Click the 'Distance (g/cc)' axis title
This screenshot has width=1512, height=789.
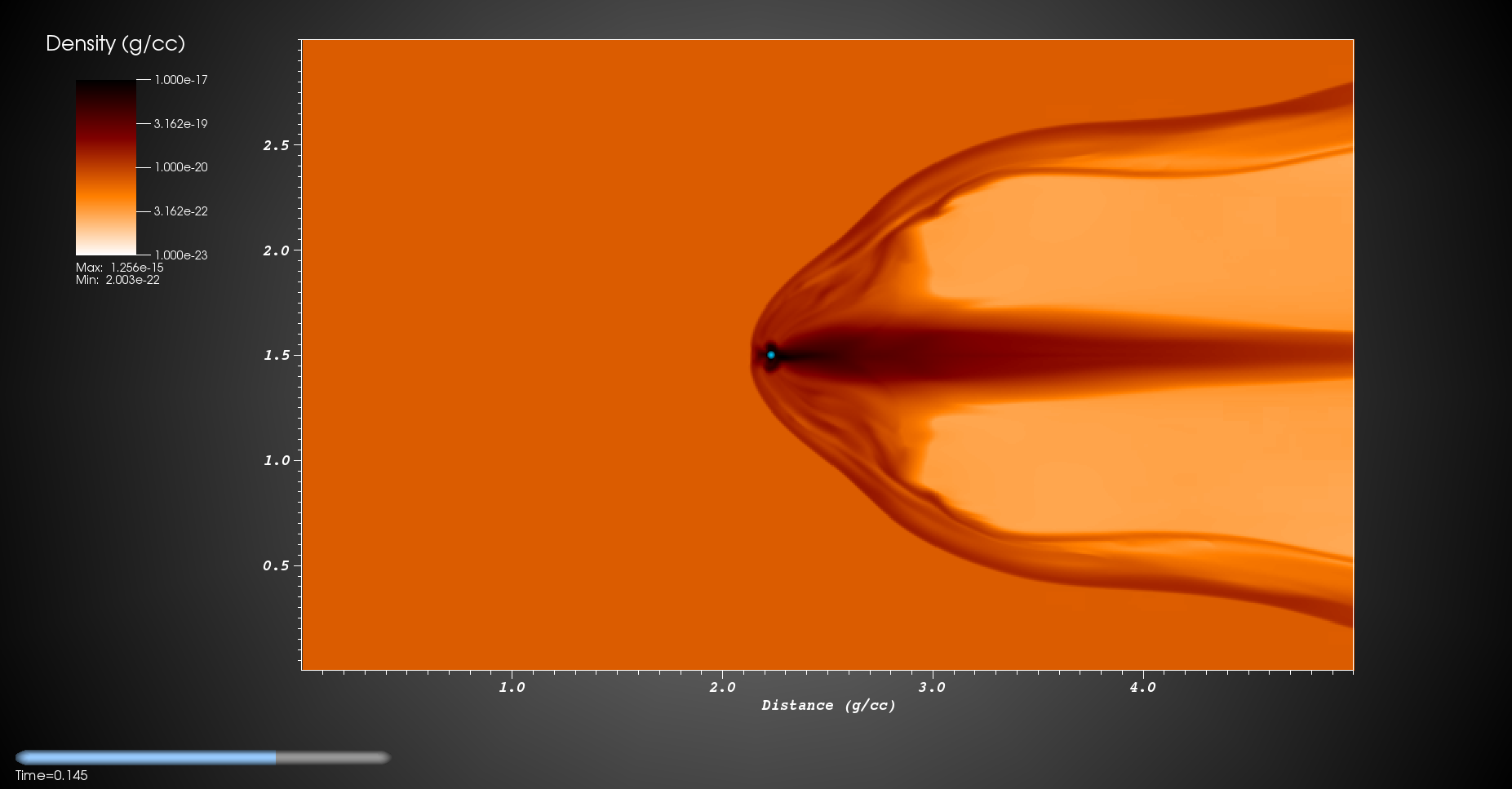tap(828, 706)
